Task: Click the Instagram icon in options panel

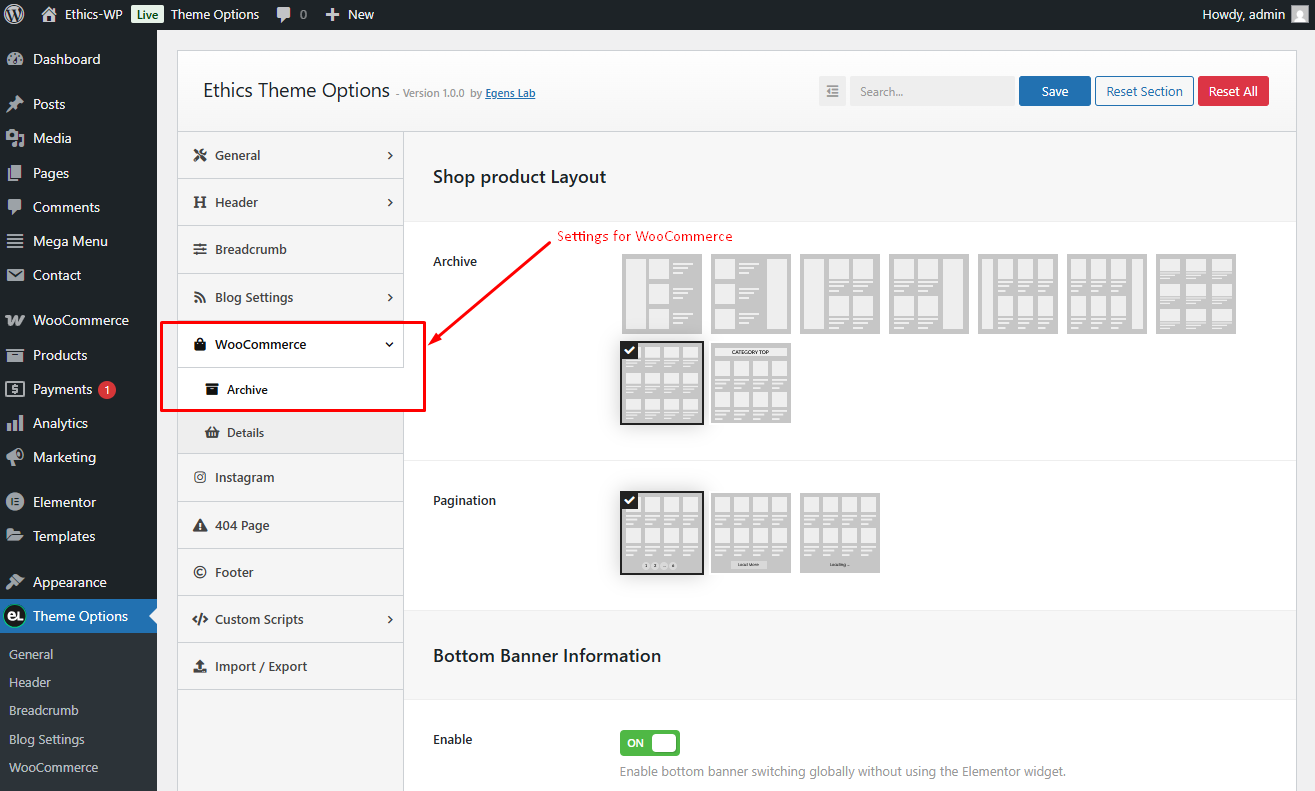Action: coord(199,478)
